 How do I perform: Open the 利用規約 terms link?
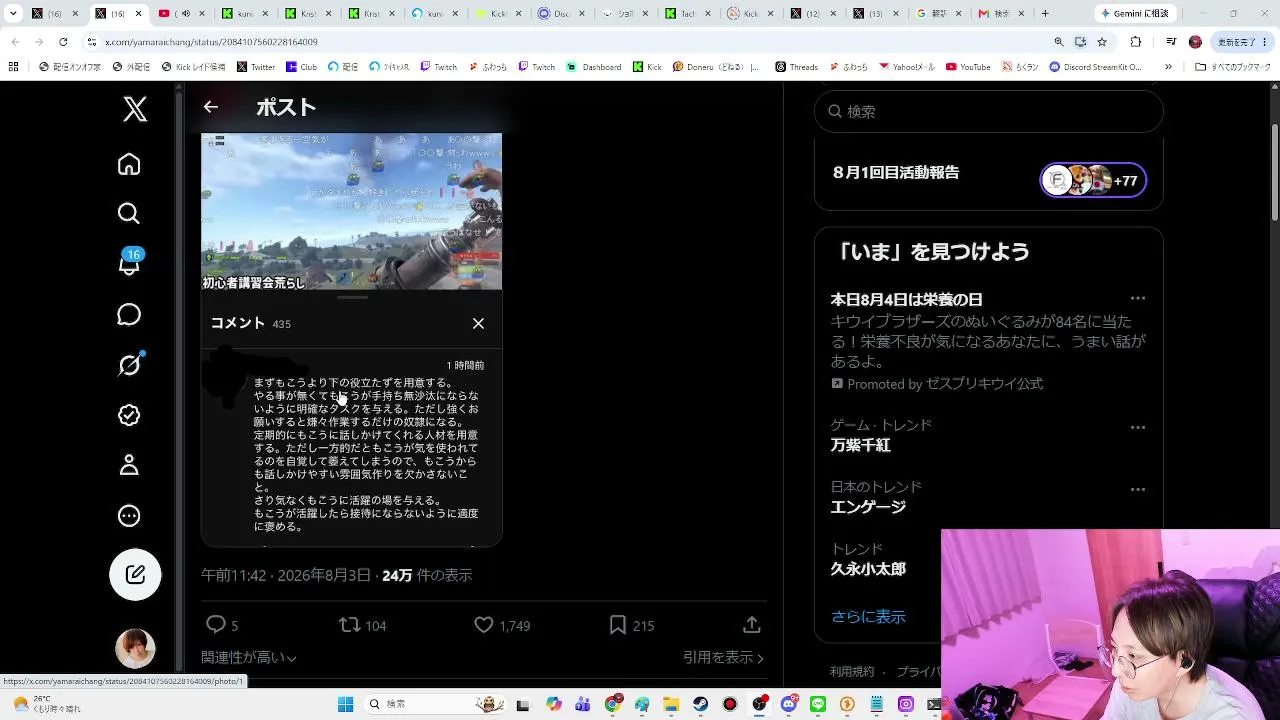(852, 672)
